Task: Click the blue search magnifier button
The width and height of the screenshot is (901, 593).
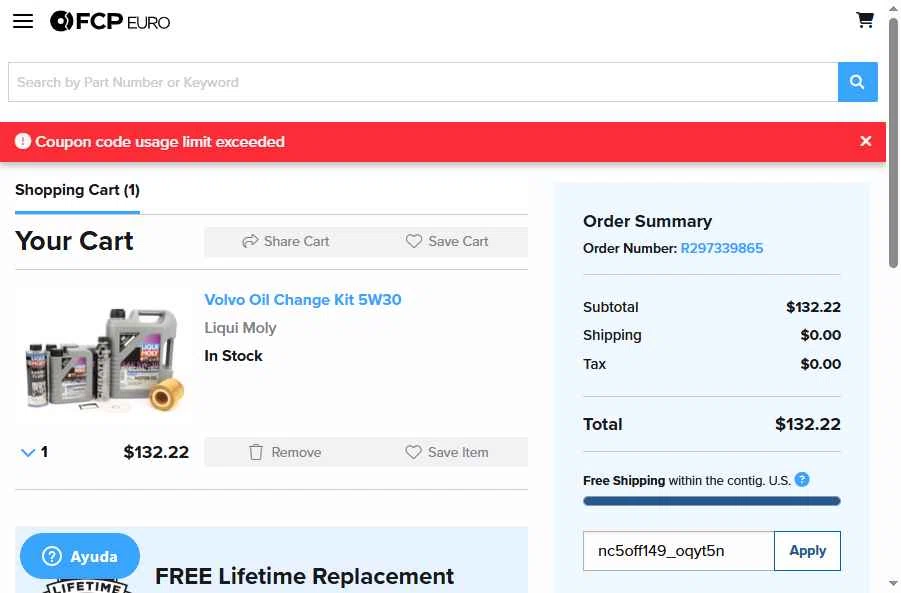Action: (857, 82)
